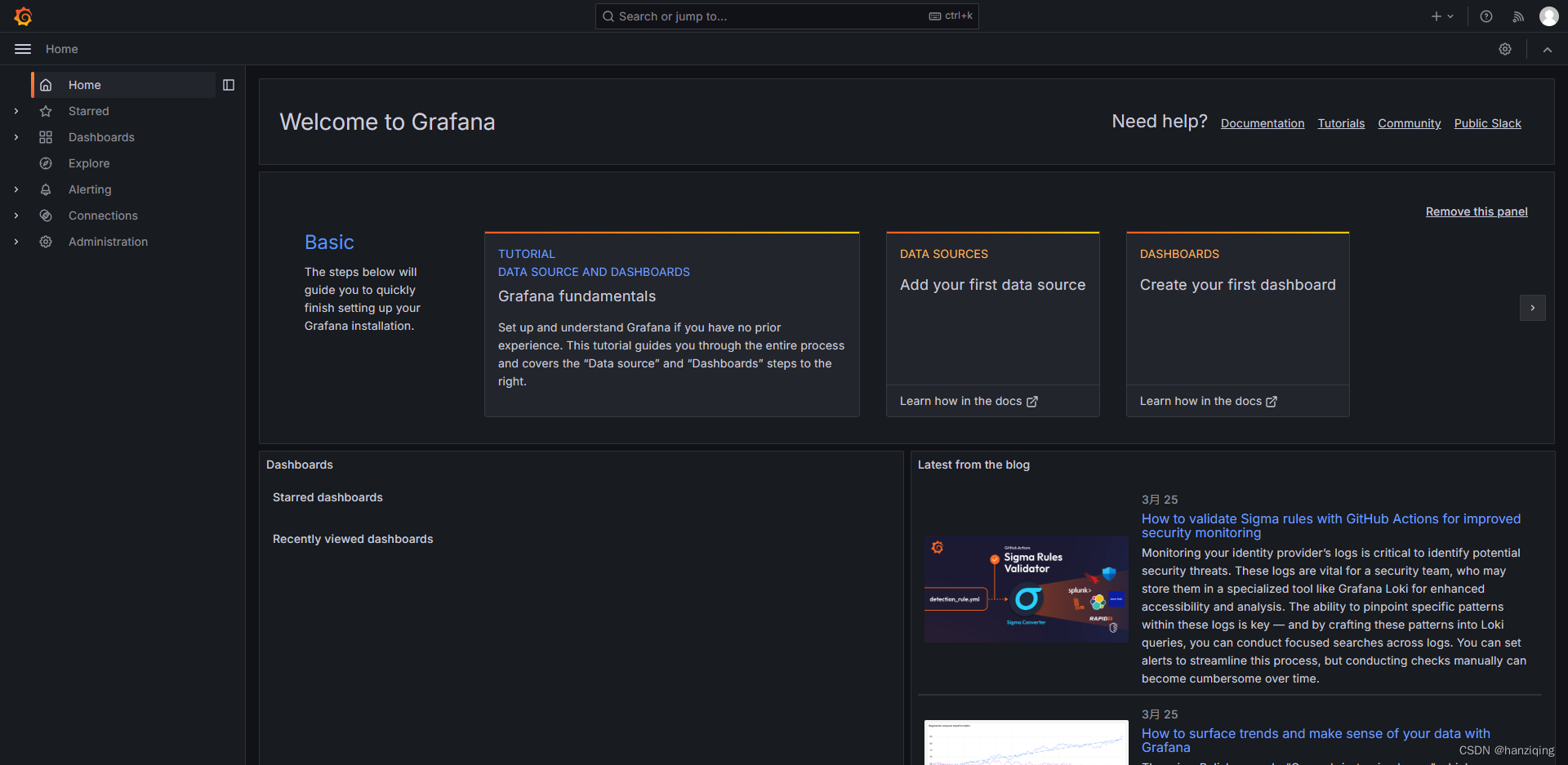Open the news RSS feed icon

tap(1518, 16)
